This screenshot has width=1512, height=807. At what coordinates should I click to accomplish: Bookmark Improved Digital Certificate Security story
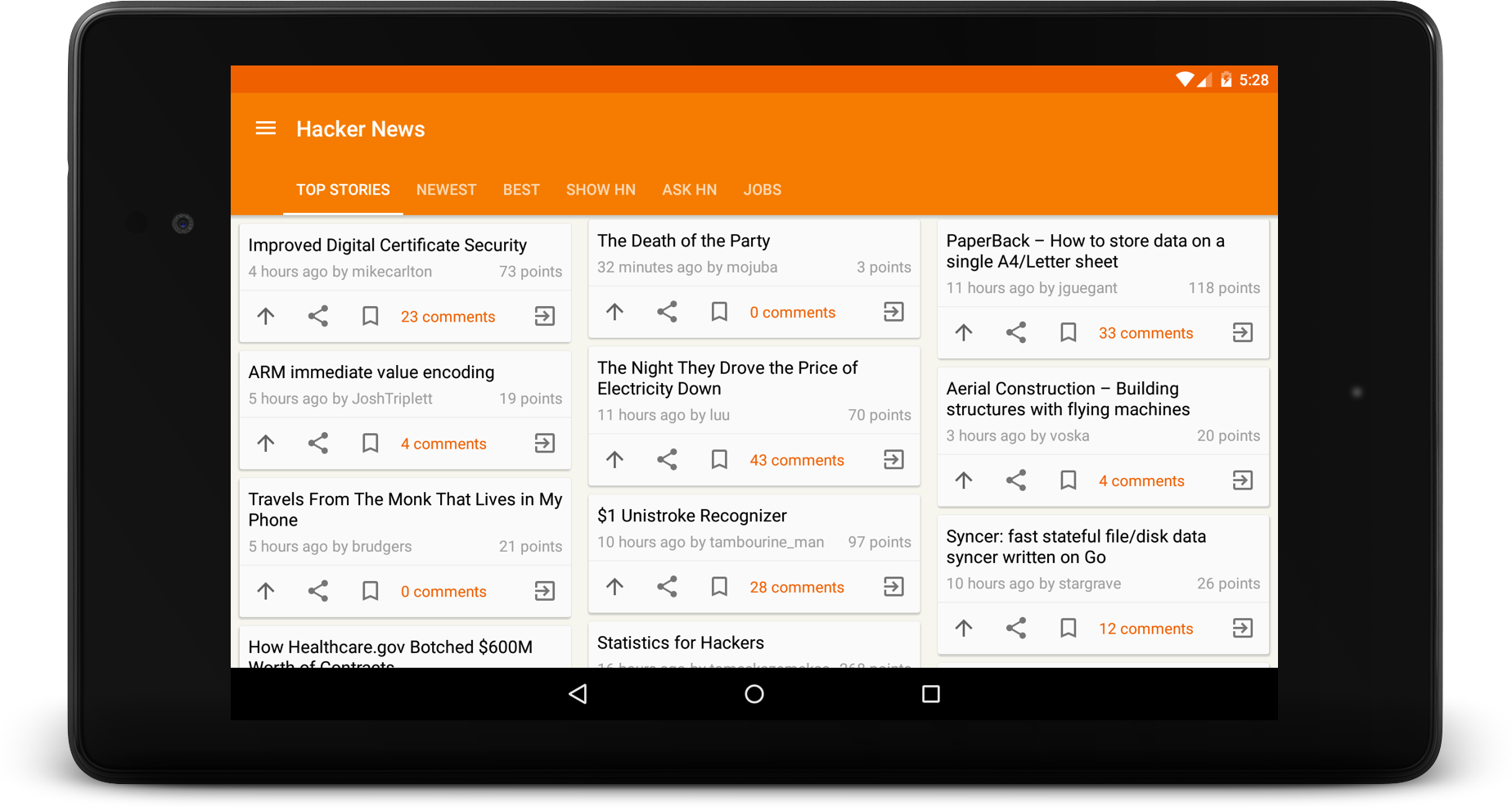(x=371, y=316)
